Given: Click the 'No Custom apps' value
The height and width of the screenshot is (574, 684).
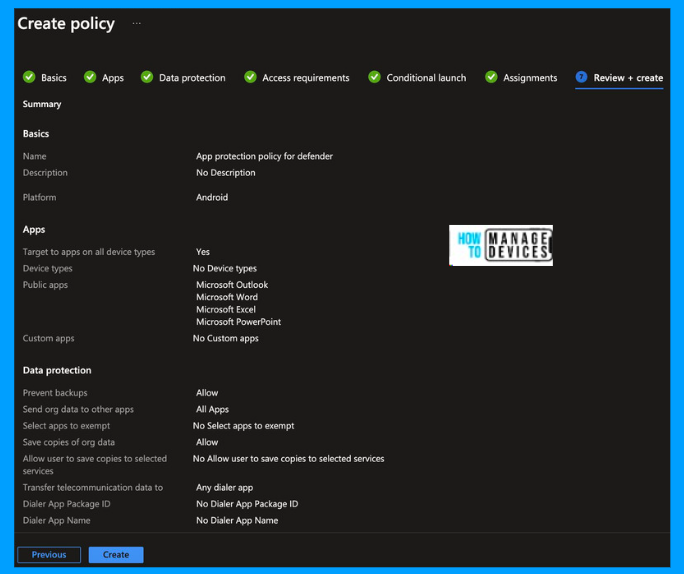Looking at the screenshot, I should pyautogui.click(x=226, y=338).
